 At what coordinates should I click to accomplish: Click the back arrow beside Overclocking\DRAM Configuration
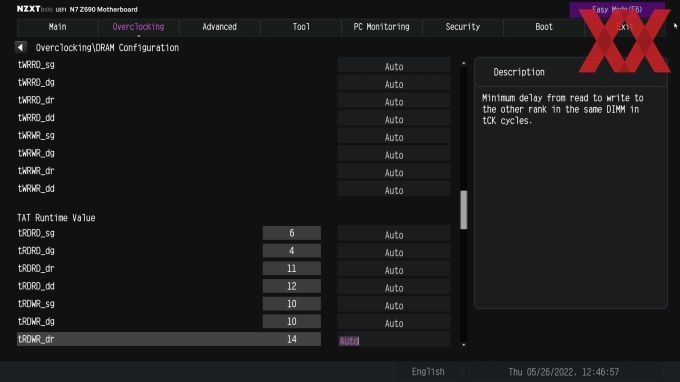(x=20, y=47)
